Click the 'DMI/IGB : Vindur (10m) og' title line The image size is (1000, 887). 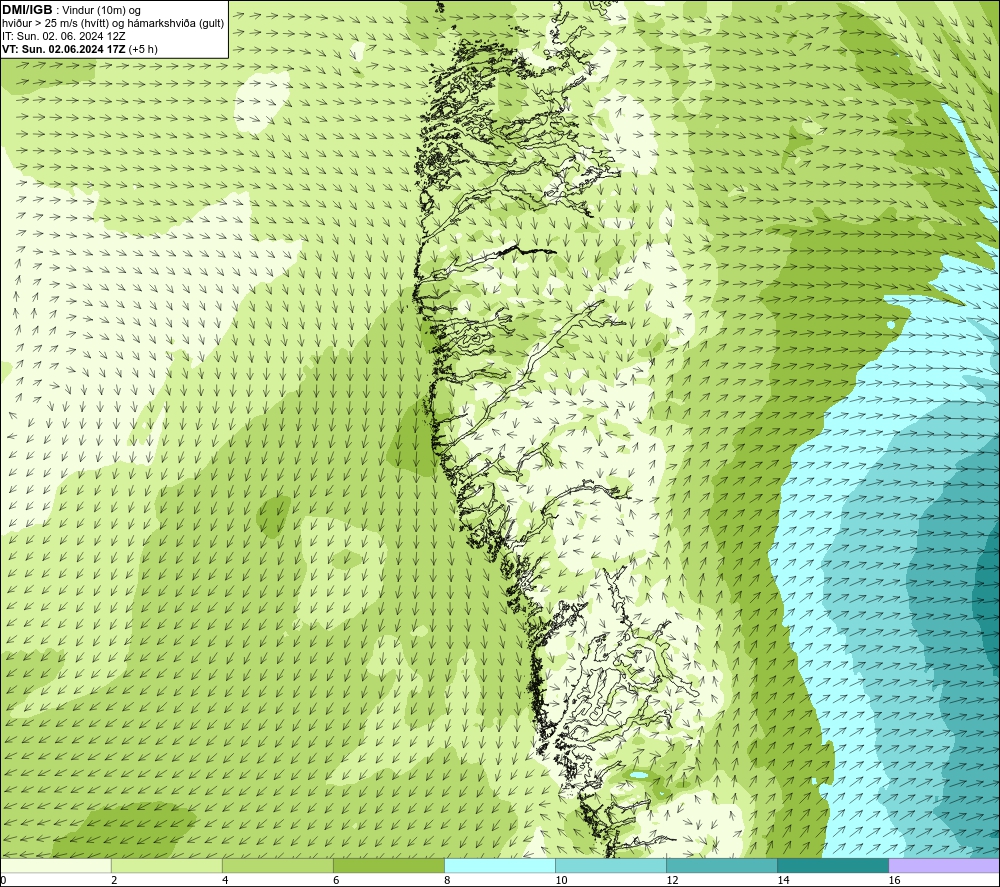72,10
